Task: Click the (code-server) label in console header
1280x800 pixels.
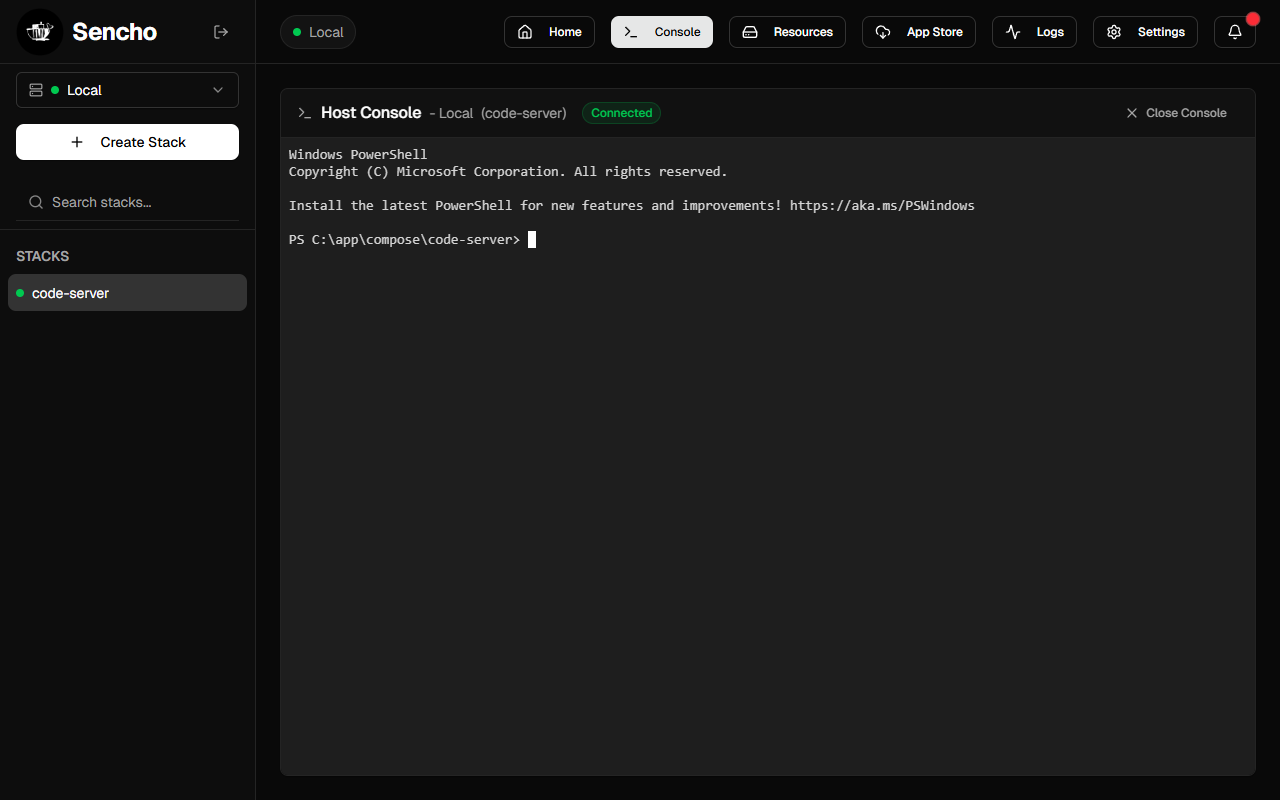Action: coord(524,113)
